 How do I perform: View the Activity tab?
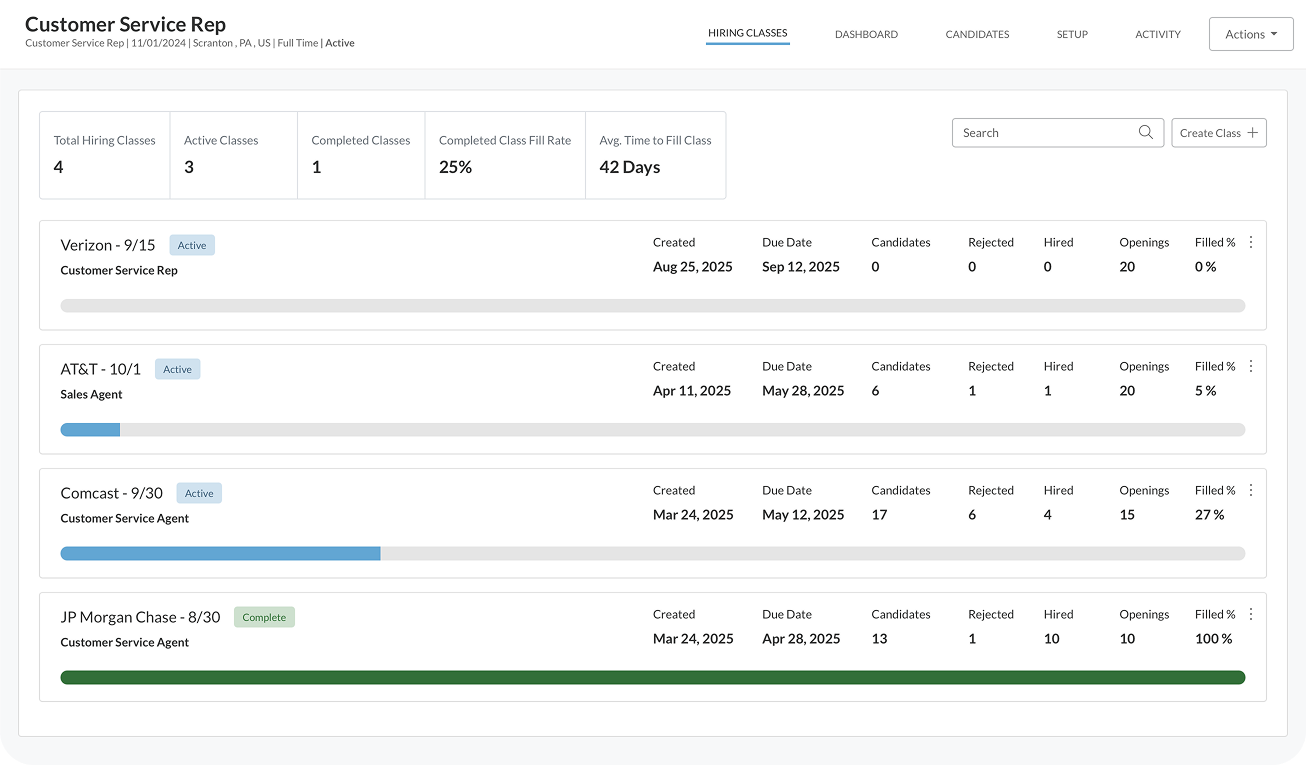[1157, 34]
